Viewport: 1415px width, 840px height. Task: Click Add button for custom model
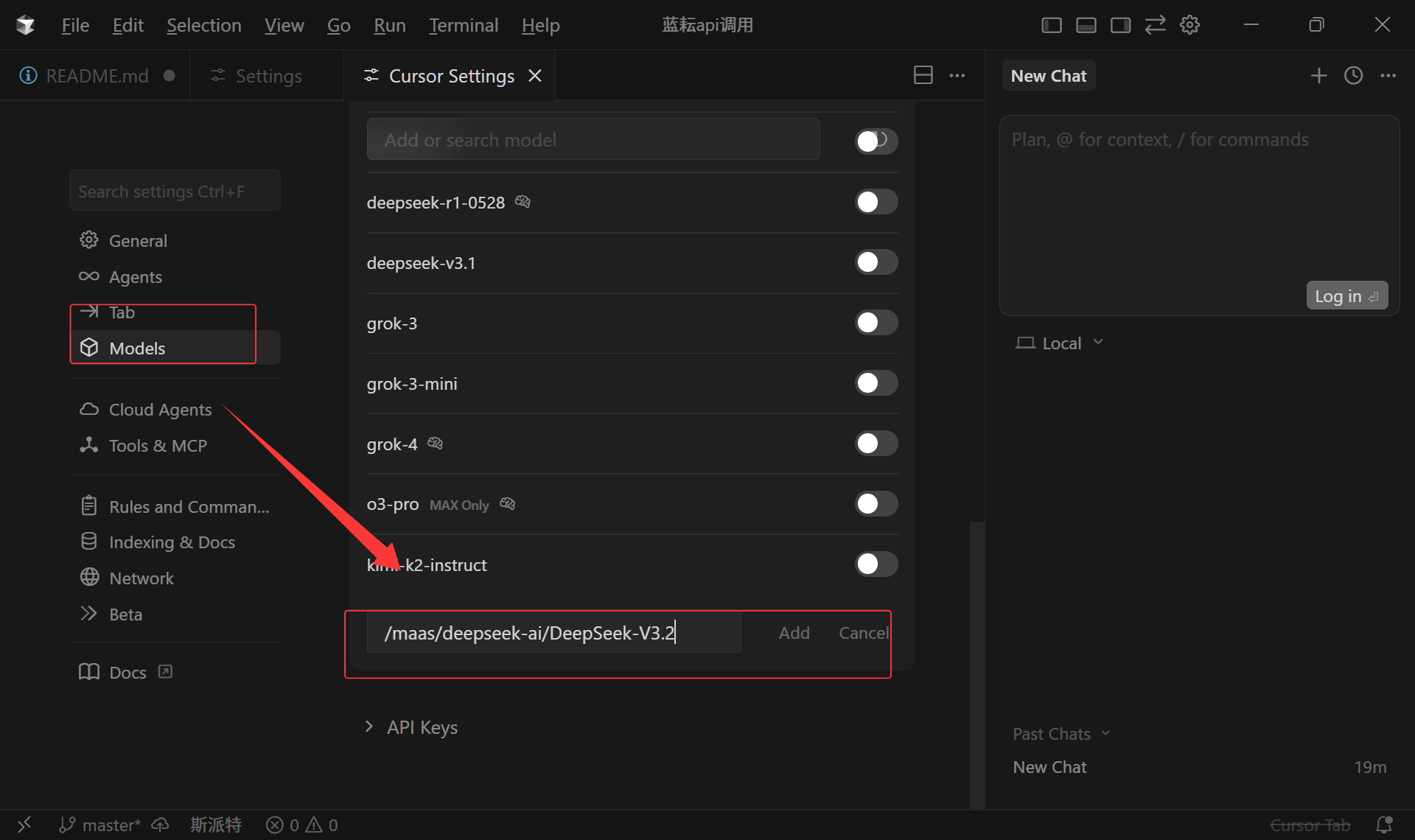pyautogui.click(x=794, y=633)
